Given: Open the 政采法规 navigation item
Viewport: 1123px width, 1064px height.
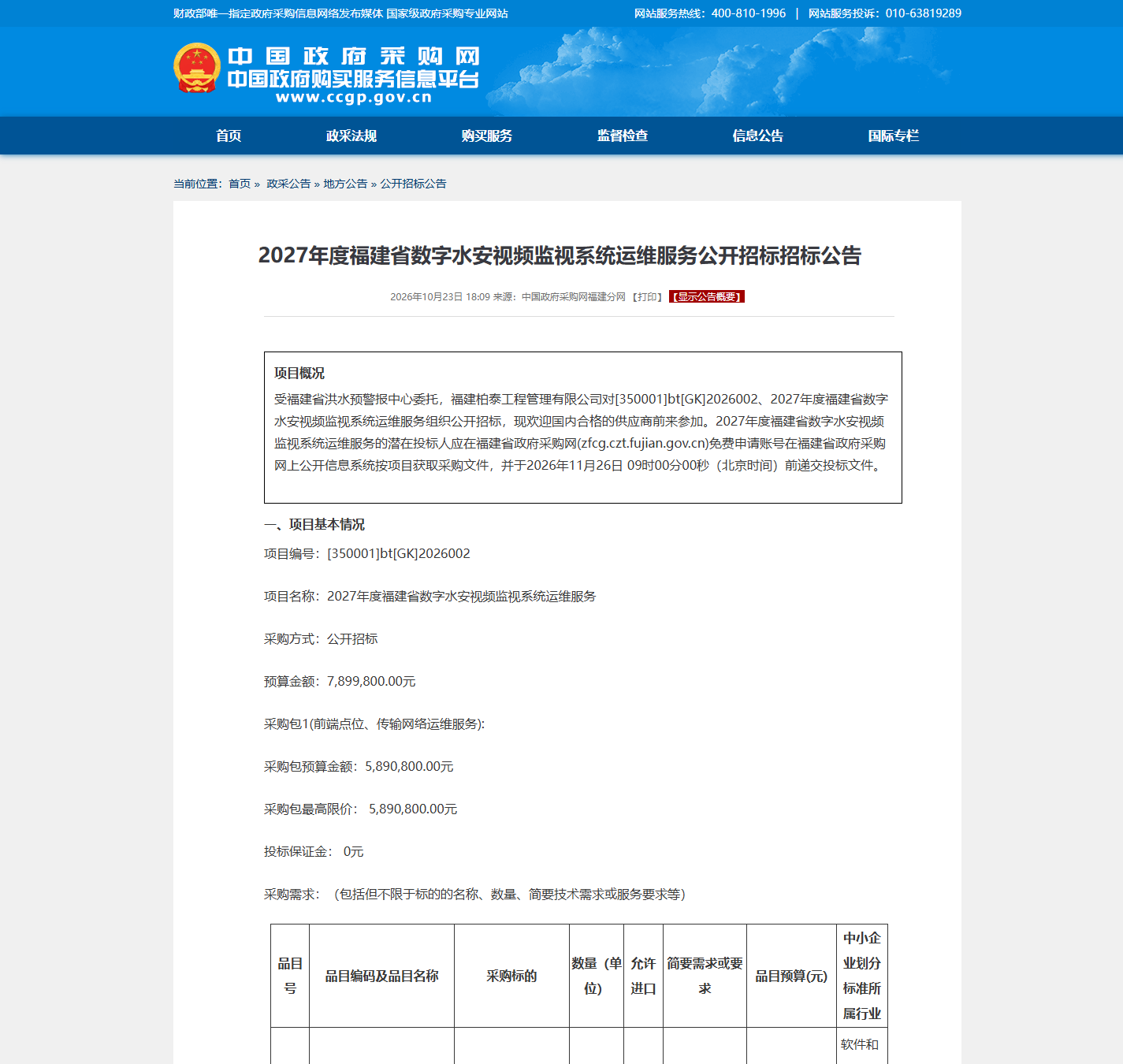Looking at the screenshot, I should click(x=351, y=136).
